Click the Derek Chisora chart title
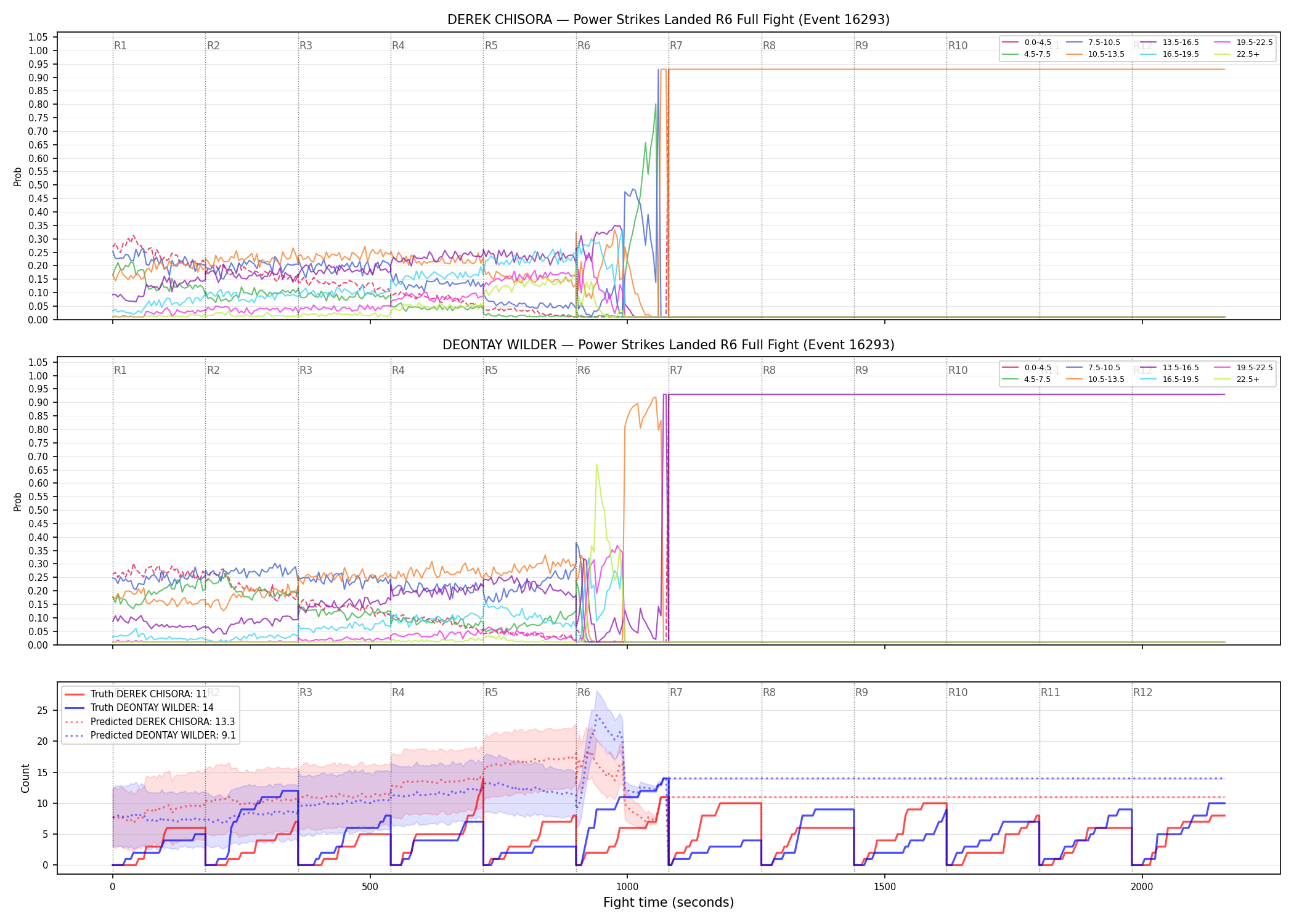Screen dimensions: 1294x924 point(668,20)
